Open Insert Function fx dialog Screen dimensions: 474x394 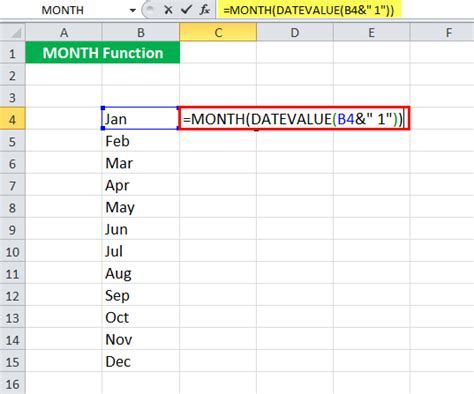point(204,10)
